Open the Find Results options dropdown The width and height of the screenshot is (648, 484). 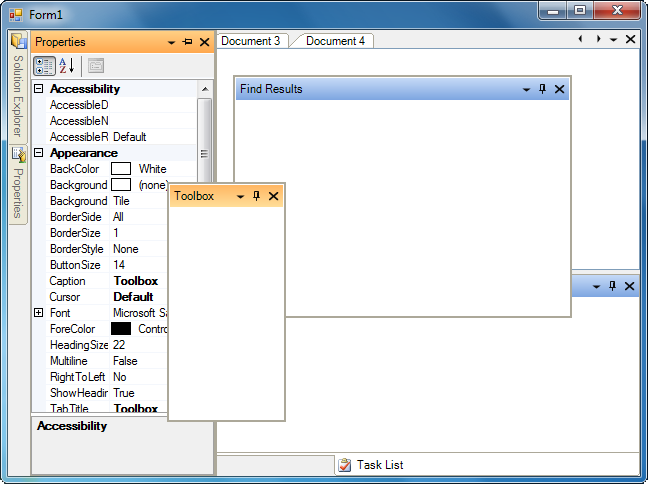pyautogui.click(x=526, y=89)
